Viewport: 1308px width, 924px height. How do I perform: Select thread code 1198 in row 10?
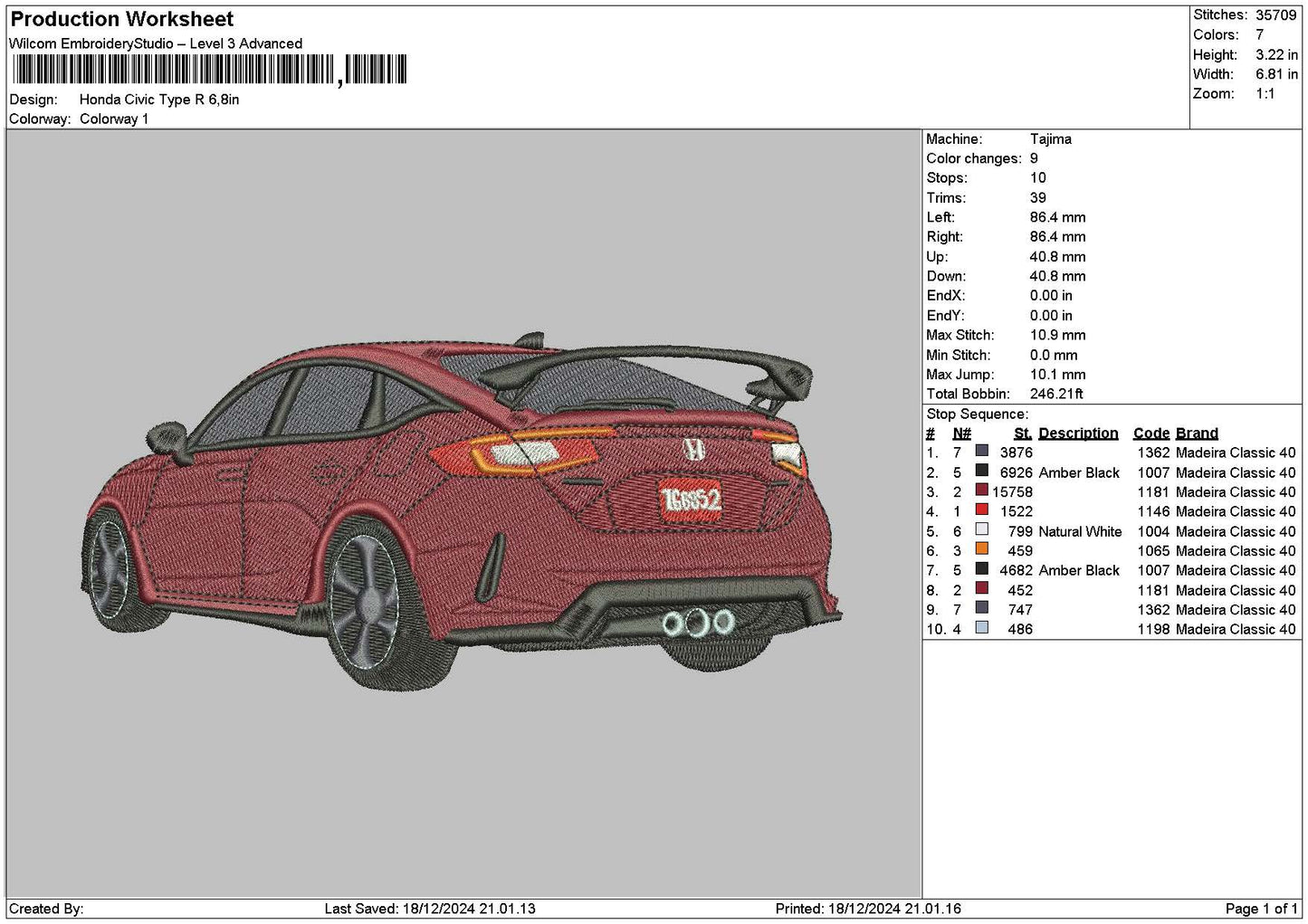point(1154,629)
